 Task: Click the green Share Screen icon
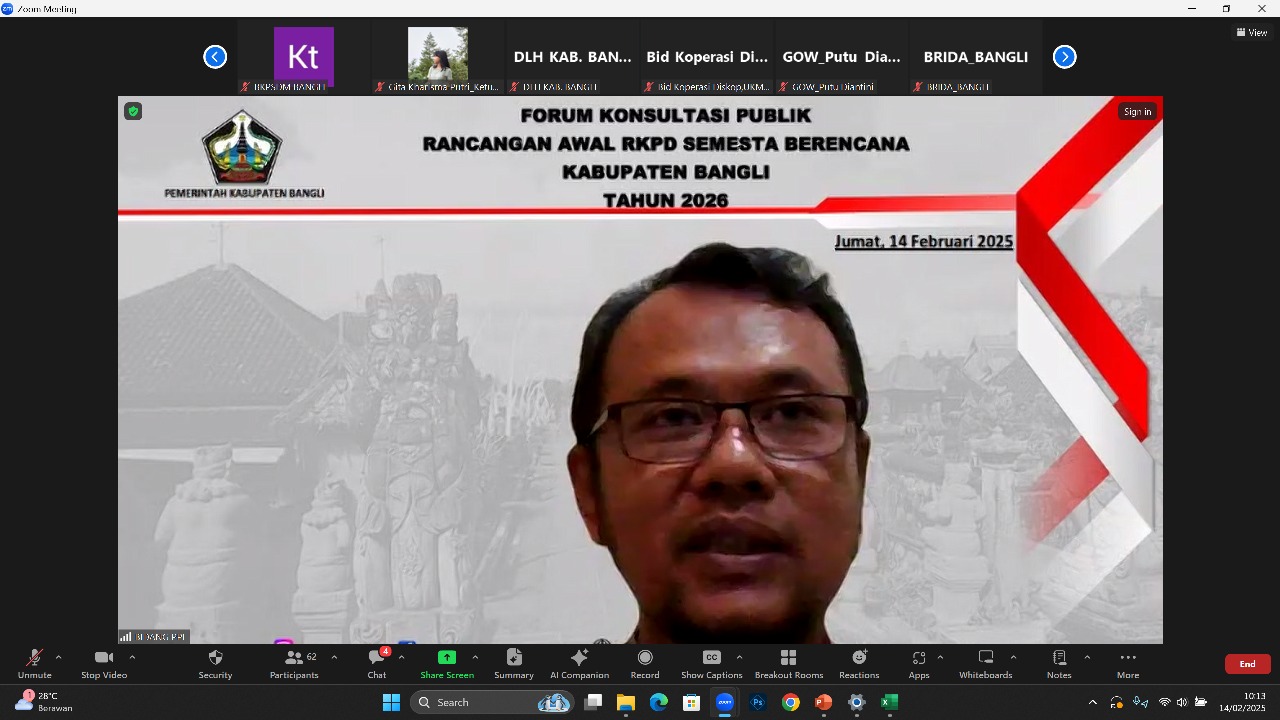(447, 658)
